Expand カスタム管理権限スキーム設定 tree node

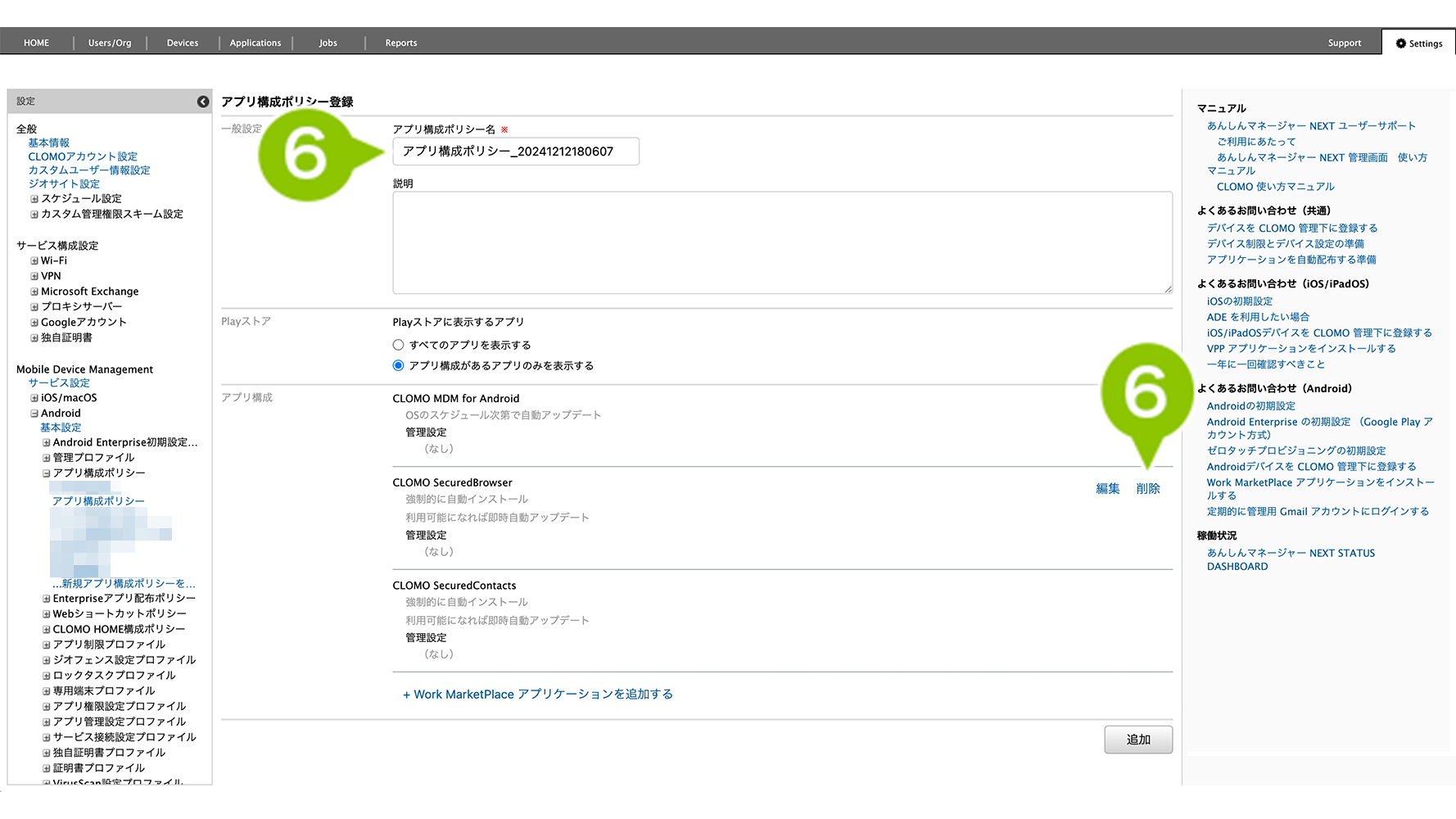pyautogui.click(x=34, y=215)
